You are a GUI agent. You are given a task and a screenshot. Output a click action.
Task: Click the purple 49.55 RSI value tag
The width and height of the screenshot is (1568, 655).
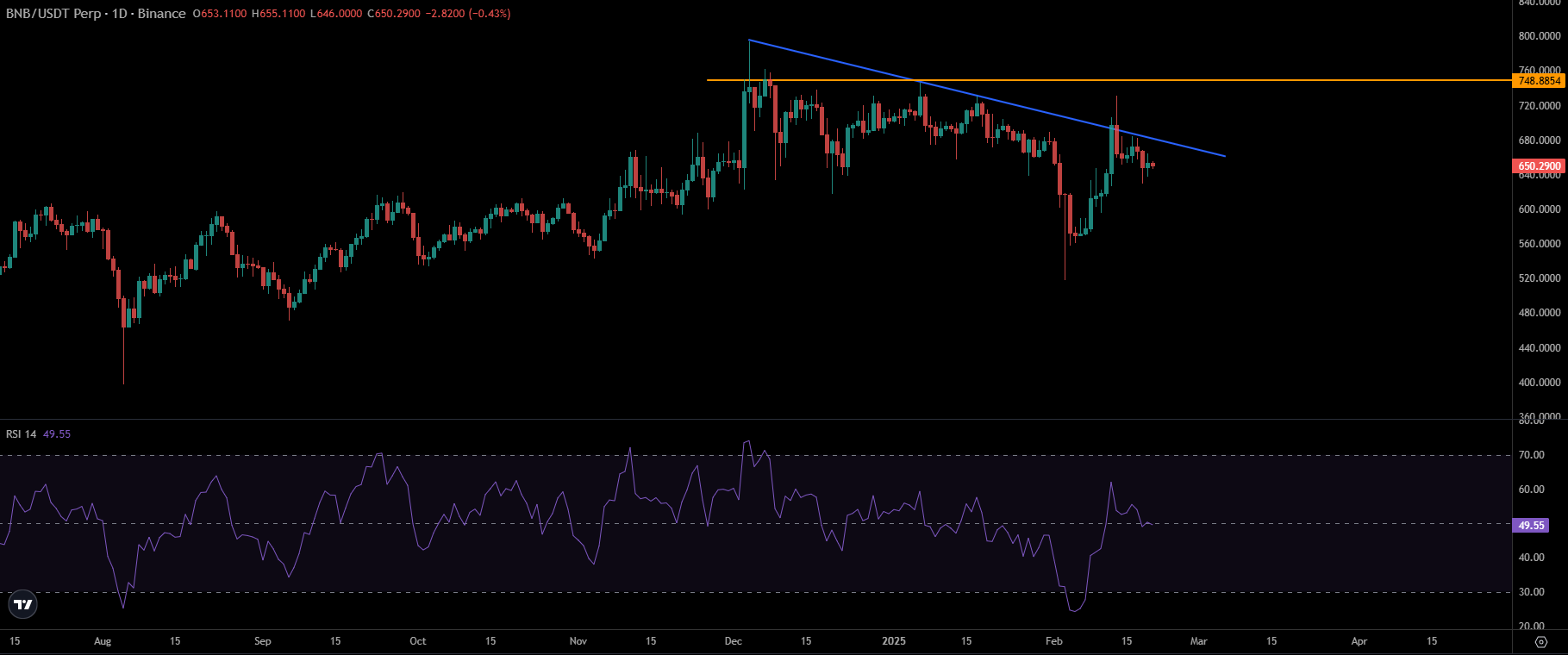(x=1531, y=526)
